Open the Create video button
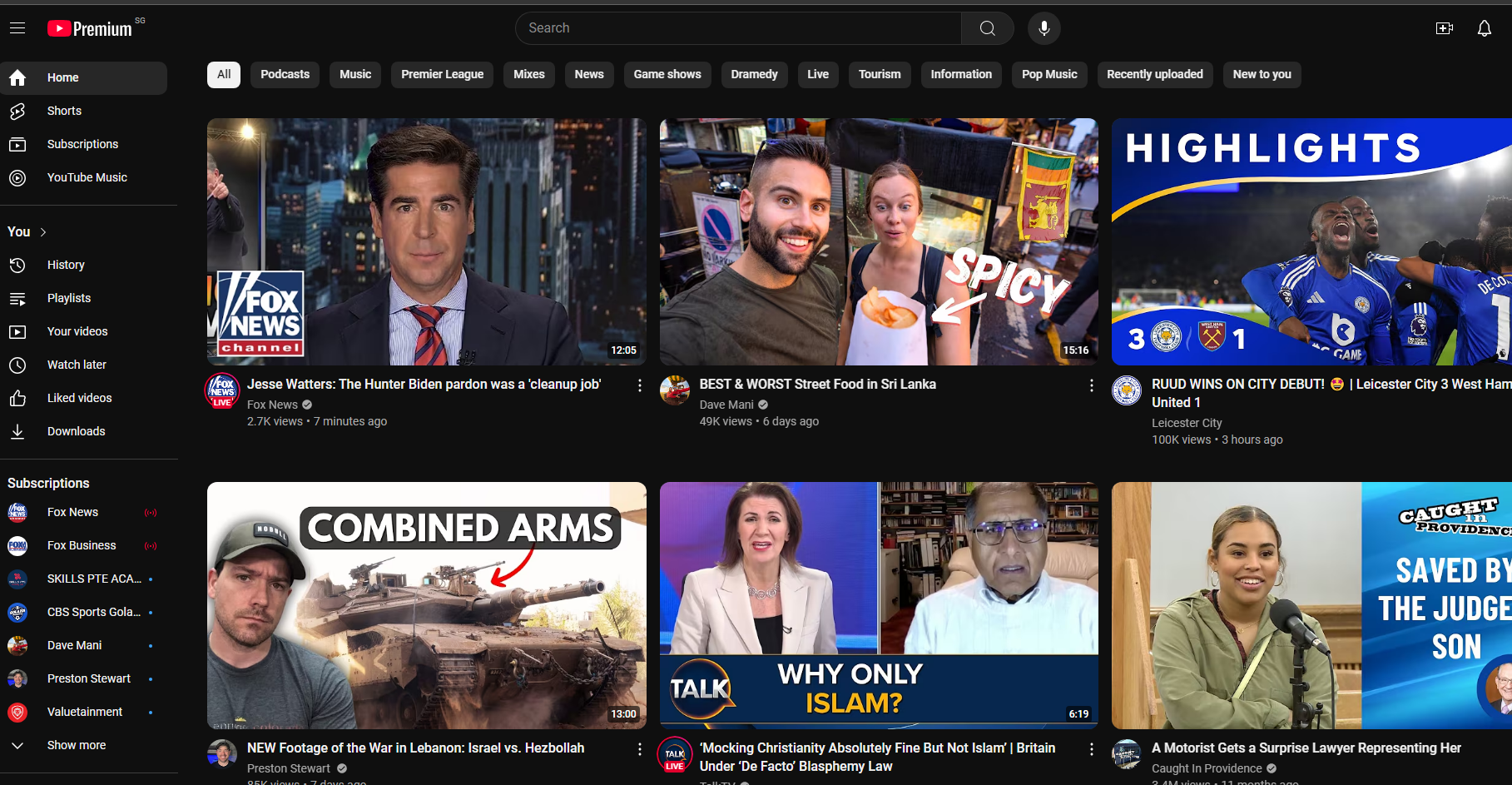The image size is (1512, 785). (x=1445, y=28)
